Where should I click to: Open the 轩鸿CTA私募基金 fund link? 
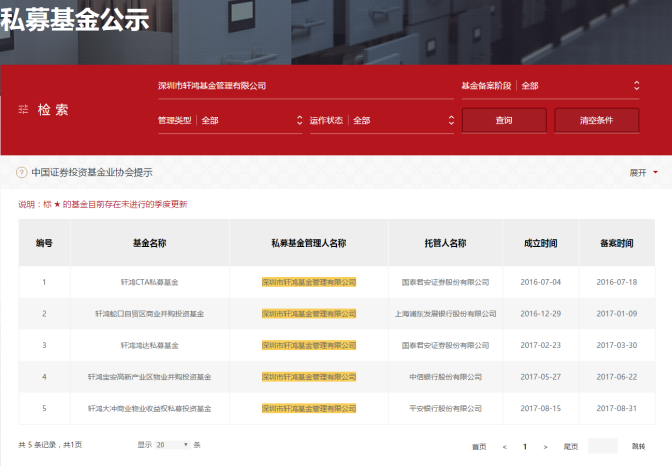(149, 282)
